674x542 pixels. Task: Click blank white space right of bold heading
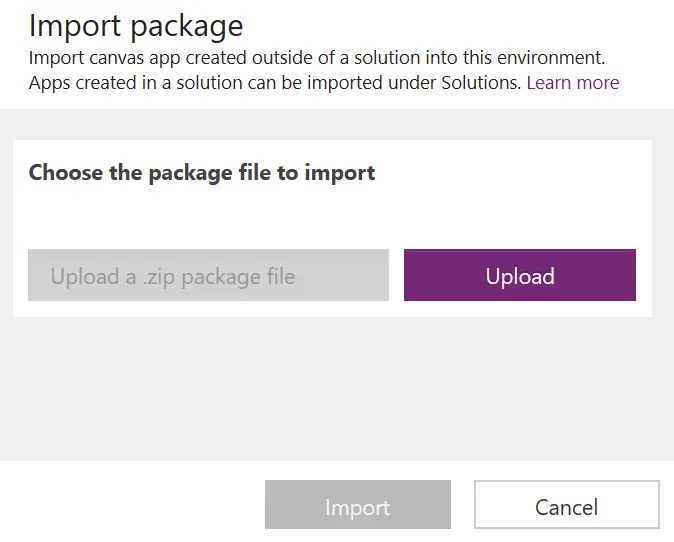tap(510, 172)
